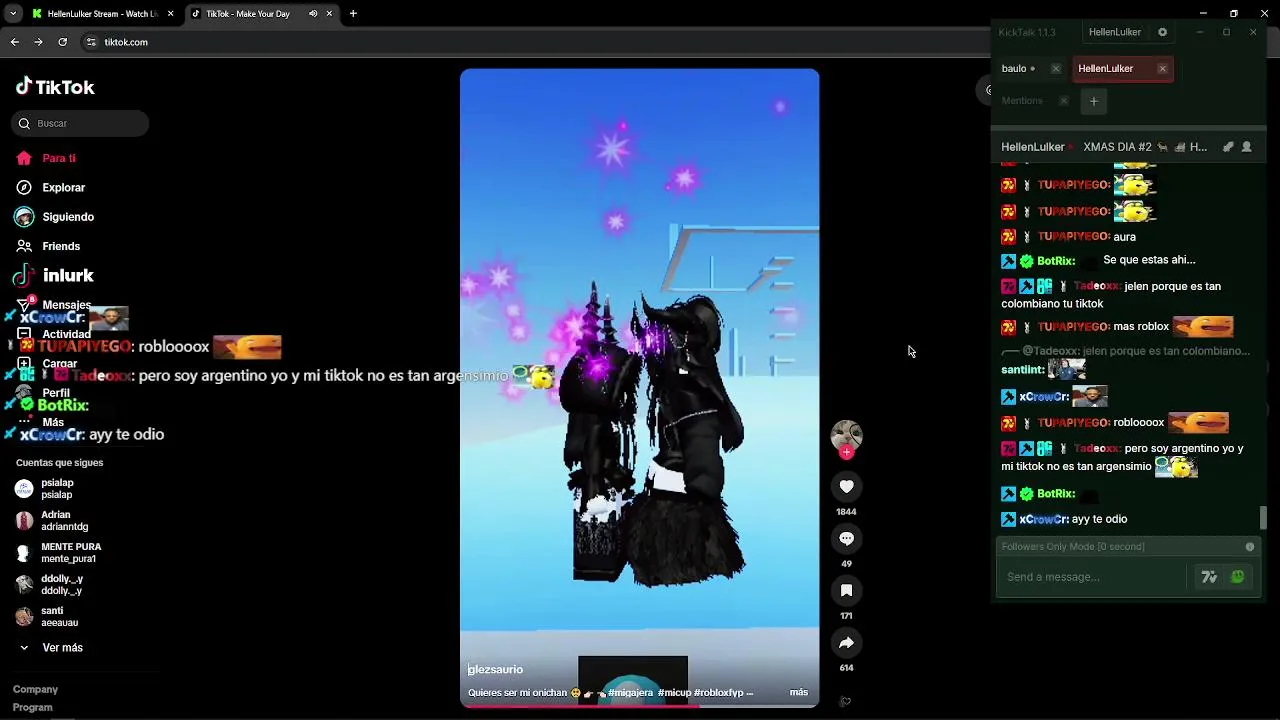Open pinned message icon in chat header
Screen dimensions: 1280x720
[1228, 147]
